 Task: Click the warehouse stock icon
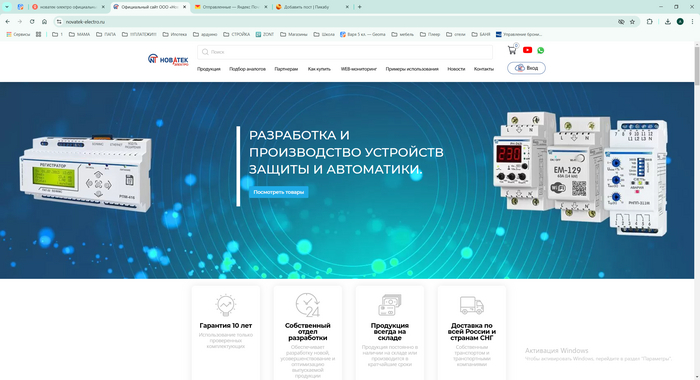coord(390,305)
